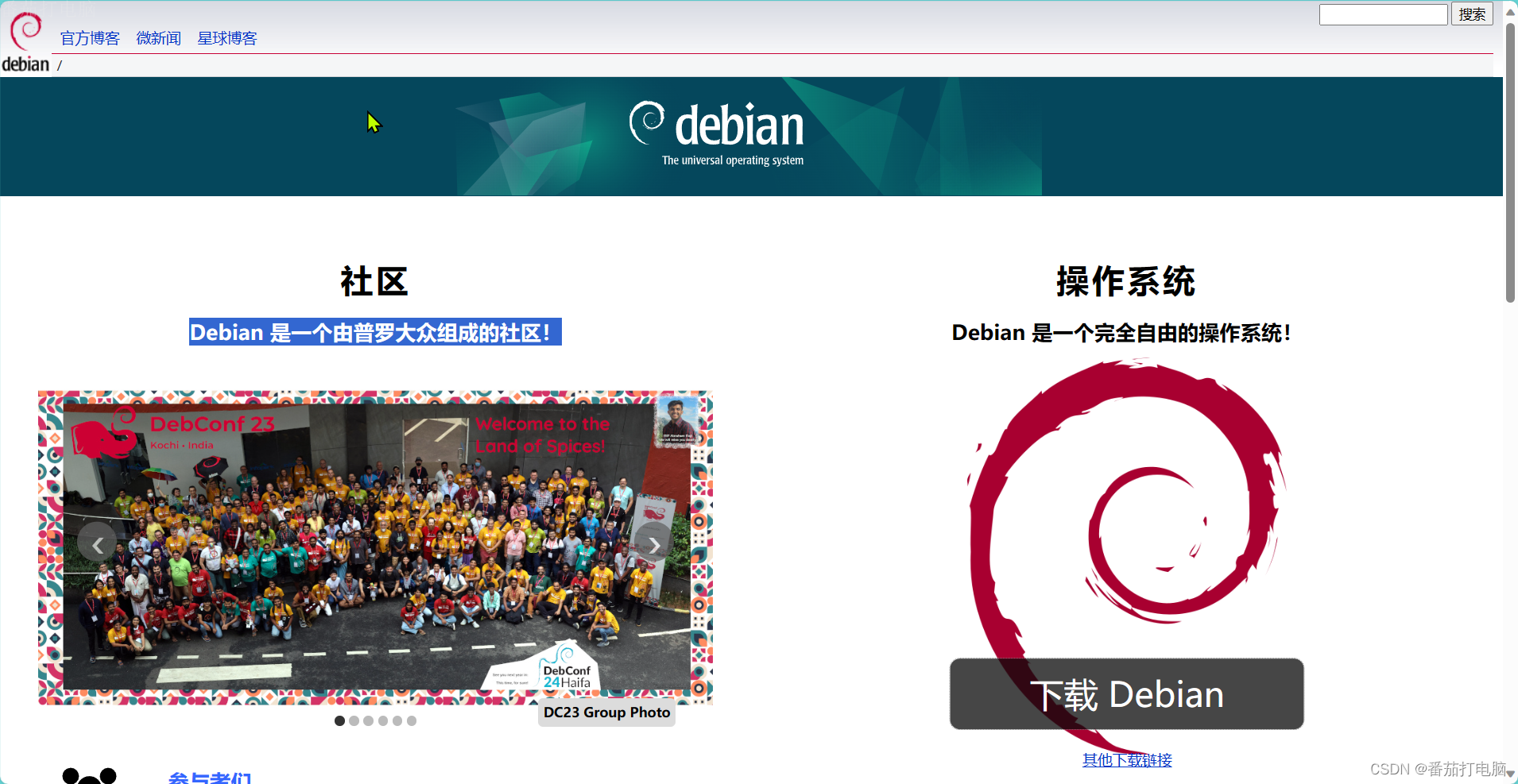Click the DebConf 23 group photo slide
The image size is (1518, 784).
375,547
